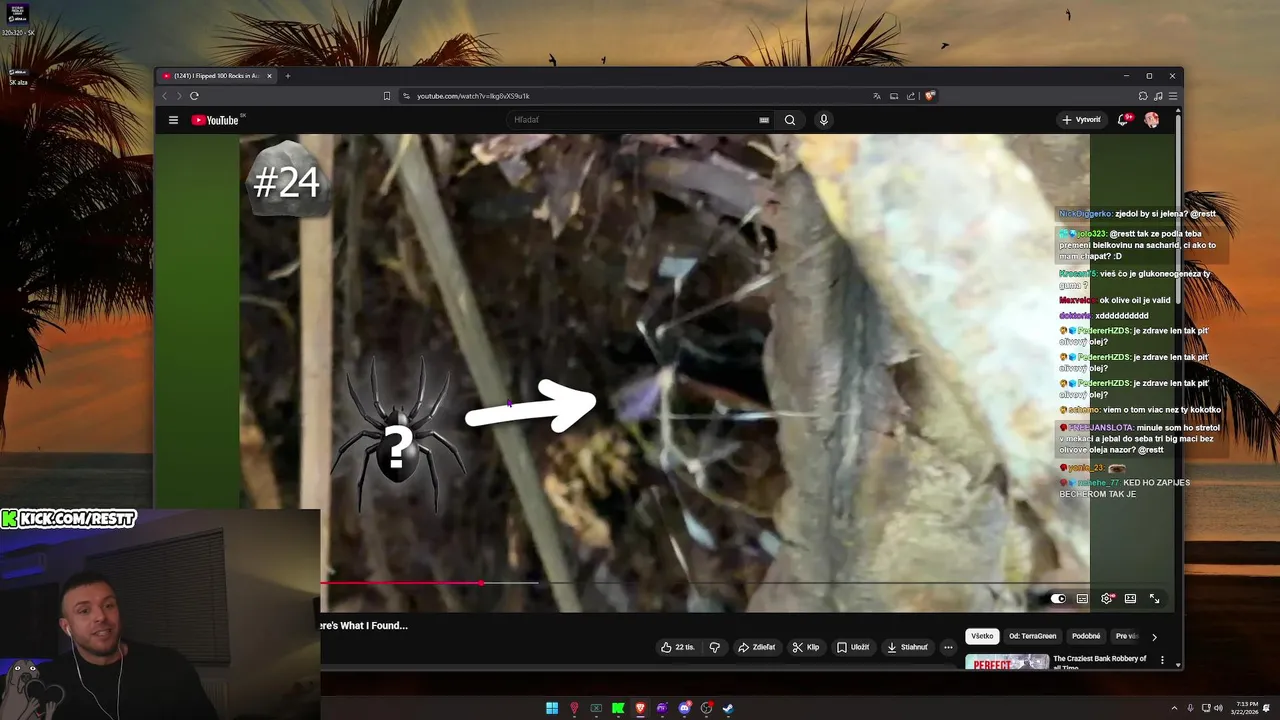Click the translate page icon in address bar
The width and height of the screenshot is (1280, 720).
click(x=877, y=96)
